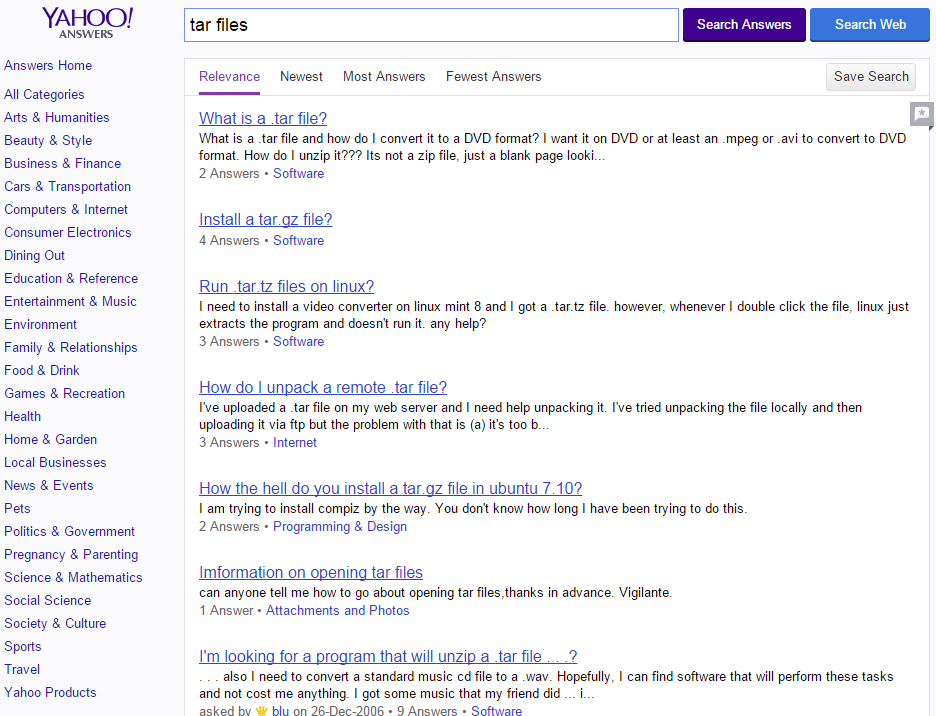
Task: Click the Yahoo Answers logo
Action: (87, 23)
